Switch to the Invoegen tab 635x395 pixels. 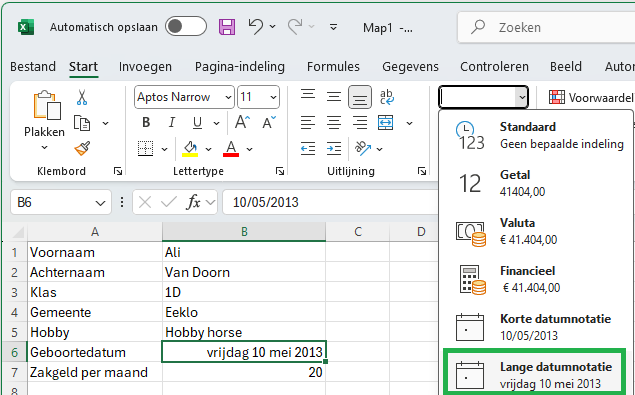[145, 66]
